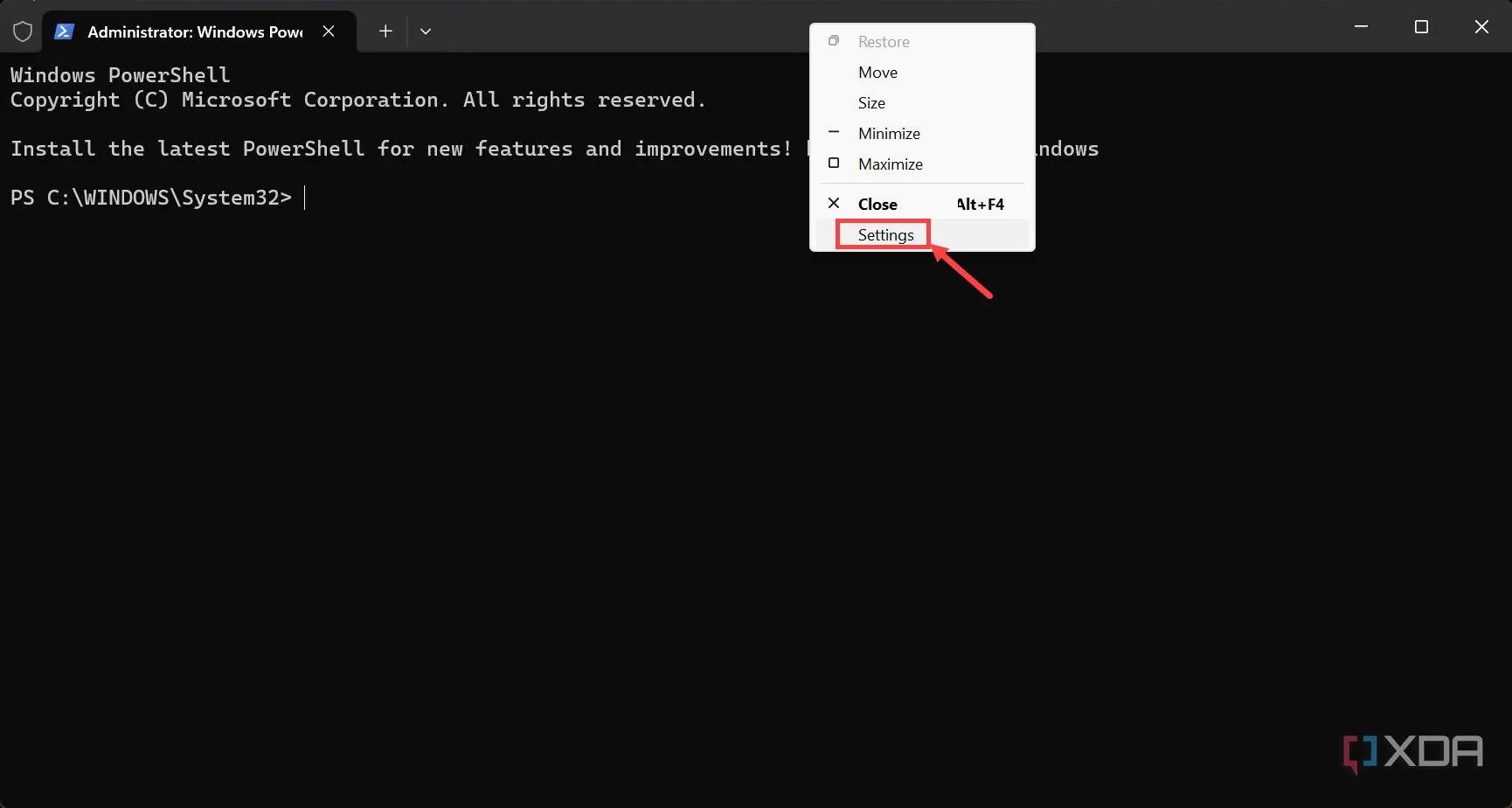This screenshot has height=808, width=1512.
Task: Minimize the terminal window from title bar
Action: [1361, 27]
